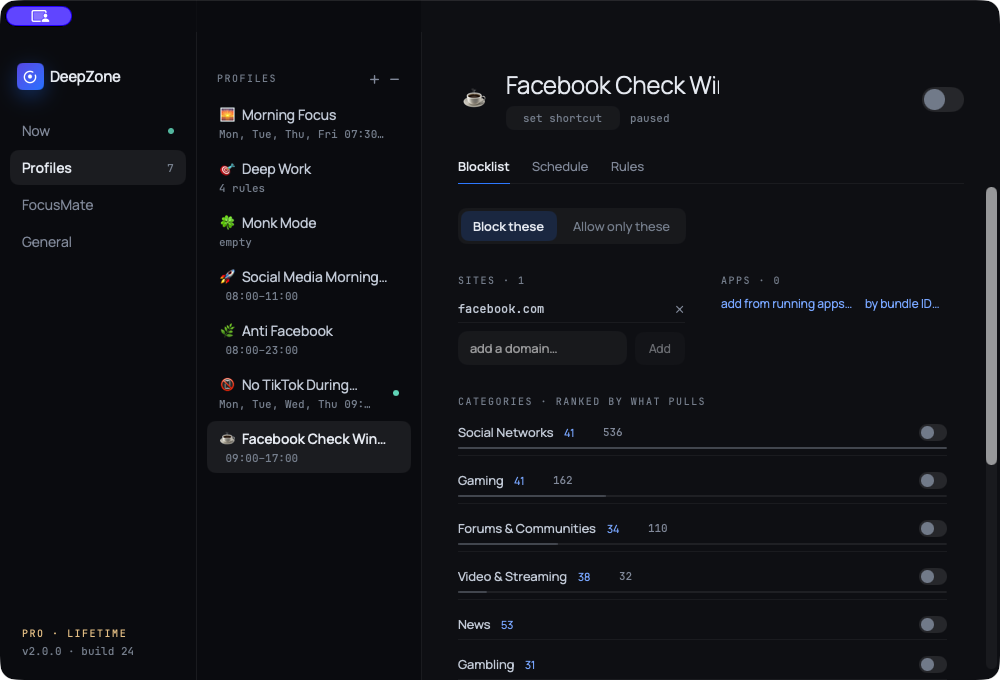
Task: Click the PRO · LIFETIME license label
Action: click(74, 633)
